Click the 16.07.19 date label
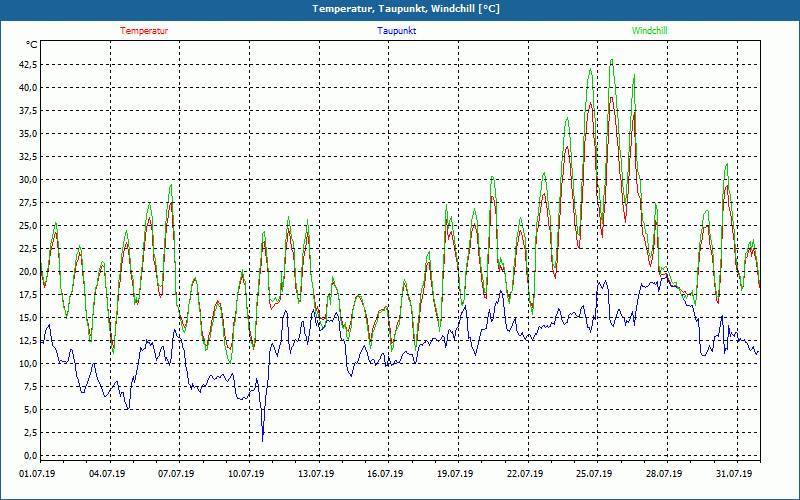Screen dimensions: 800x500 (x=385, y=473)
